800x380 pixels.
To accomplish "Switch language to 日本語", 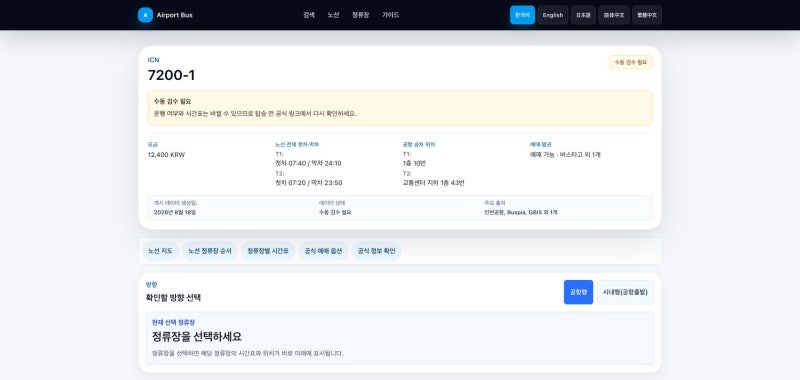I will tap(583, 15).
